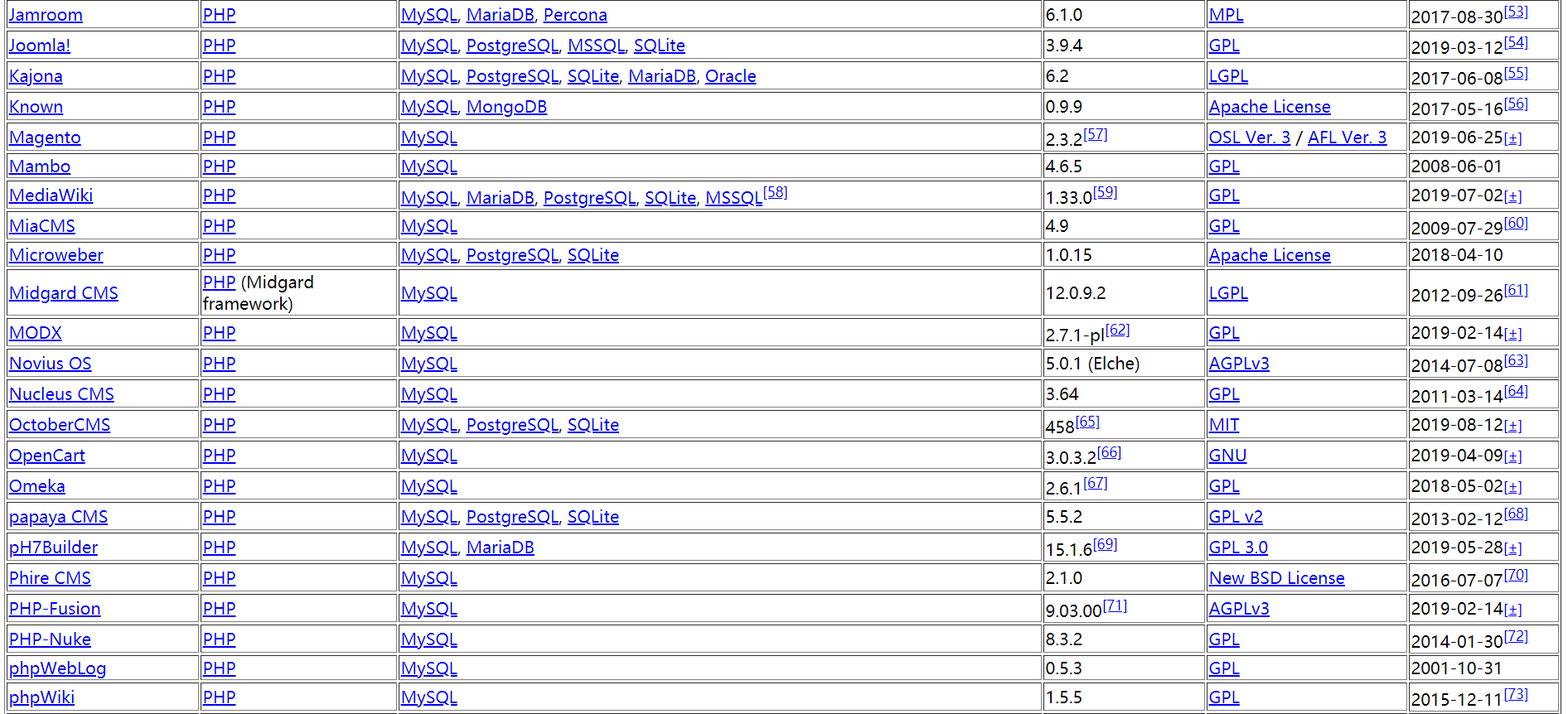1568x714 pixels.
Task: Open footnote 59 beside MediaWiki version
Action: [x=1105, y=192]
